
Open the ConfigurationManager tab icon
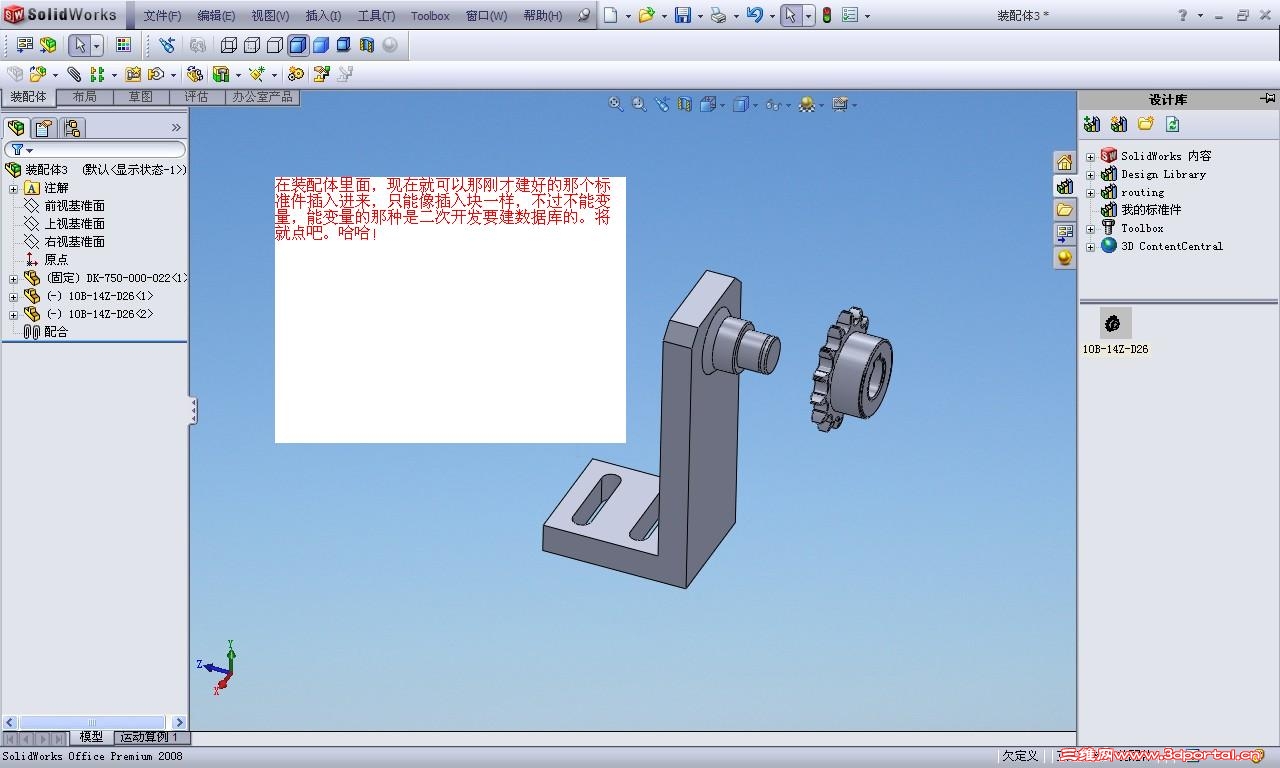point(72,128)
